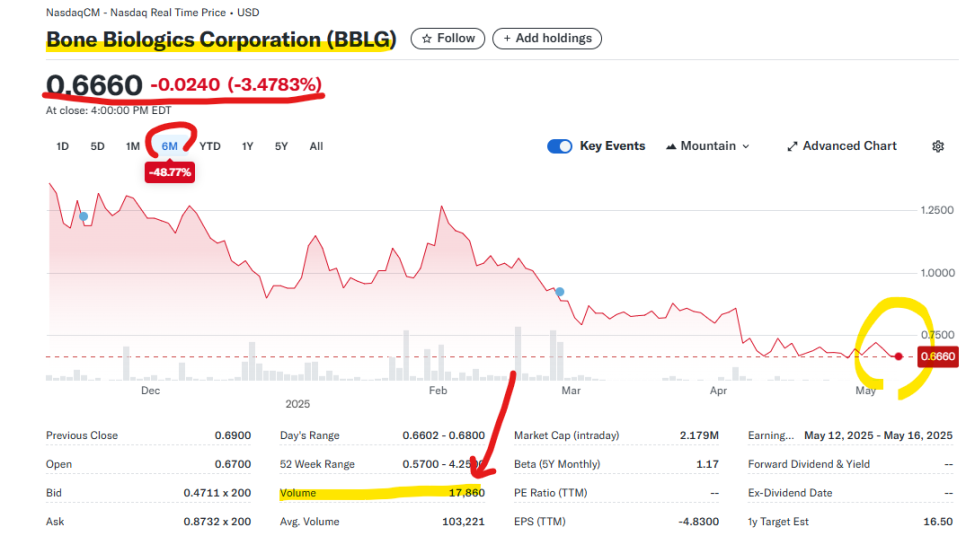Click the EPS (TTM) value -4.8300
Screen dimensions: 966x536
click(699, 522)
